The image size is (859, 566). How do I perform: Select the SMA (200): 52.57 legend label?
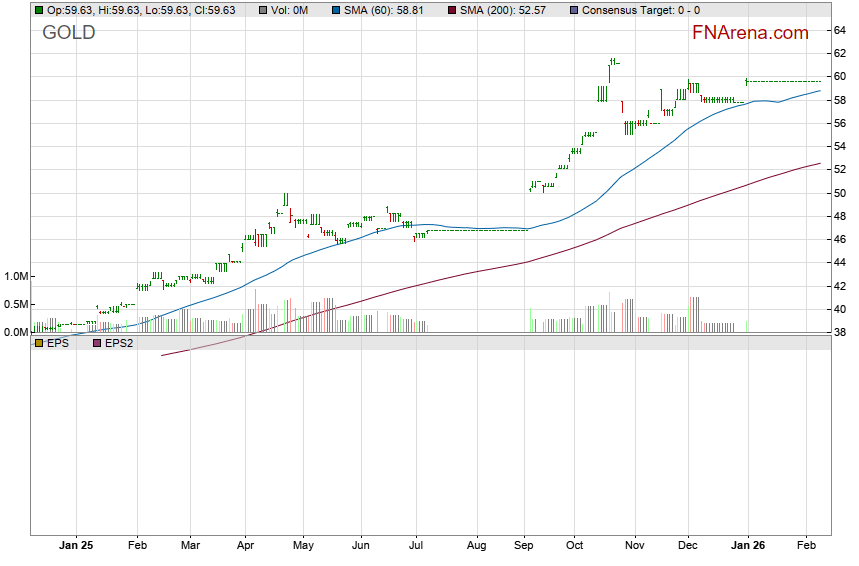coord(509,10)
